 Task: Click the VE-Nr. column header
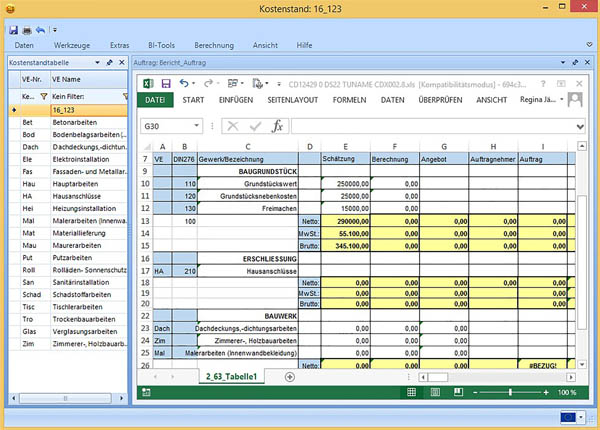pos(35,79)
